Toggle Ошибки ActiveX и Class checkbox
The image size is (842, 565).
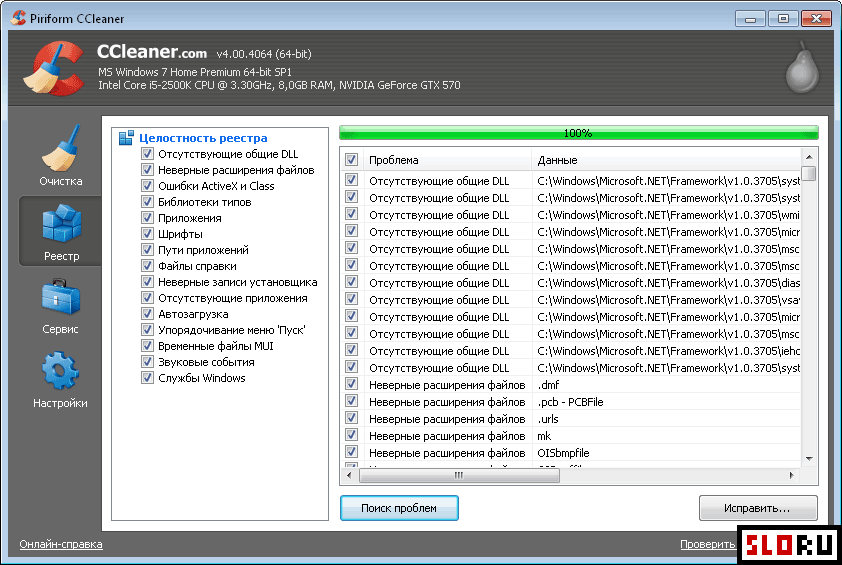coord(147,186)
